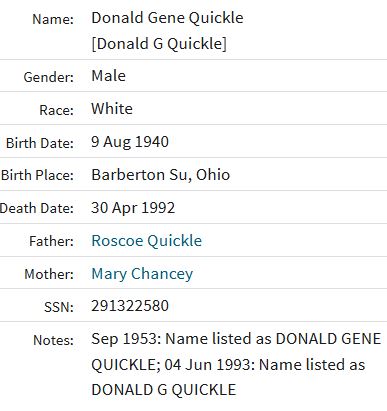Click the Name: field label
387x411 pixels.
(x=53, y=19)
